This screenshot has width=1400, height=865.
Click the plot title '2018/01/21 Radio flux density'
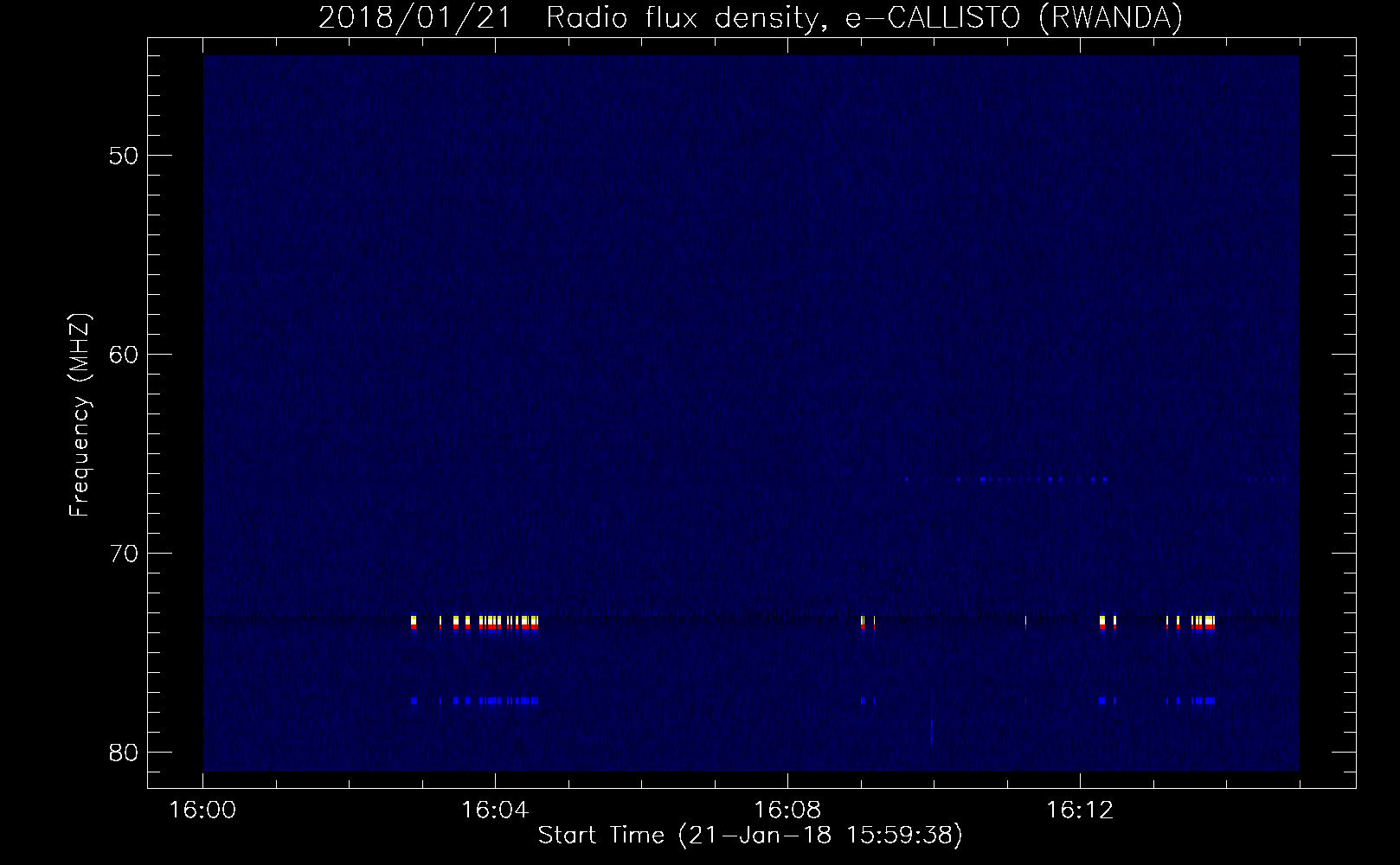pos(568,17)
